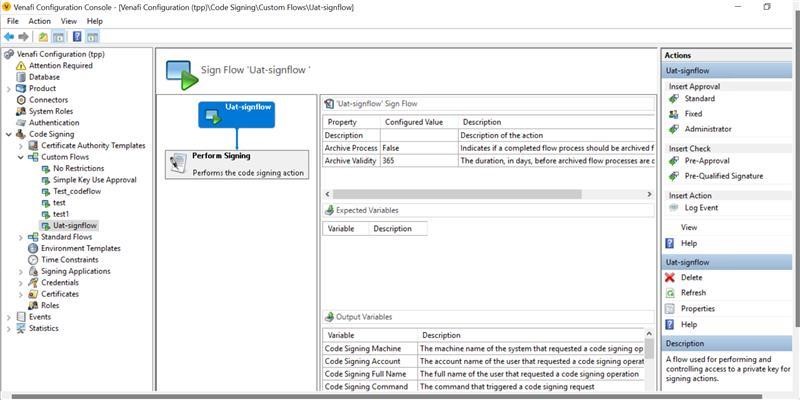The width and height of the screenshot is (800, 400).
Task: Click the Back arrow toolbar icon
Action: 9,37
